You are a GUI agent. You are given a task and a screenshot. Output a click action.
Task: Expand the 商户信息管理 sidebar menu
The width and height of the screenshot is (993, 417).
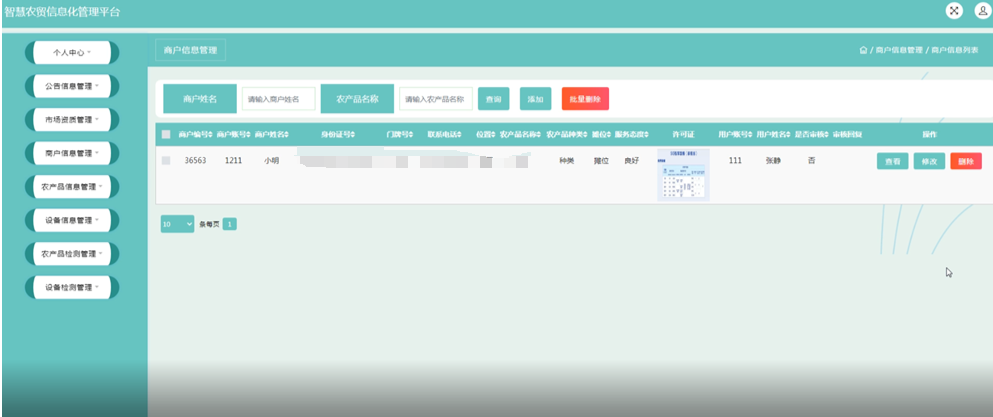(72, 153)
